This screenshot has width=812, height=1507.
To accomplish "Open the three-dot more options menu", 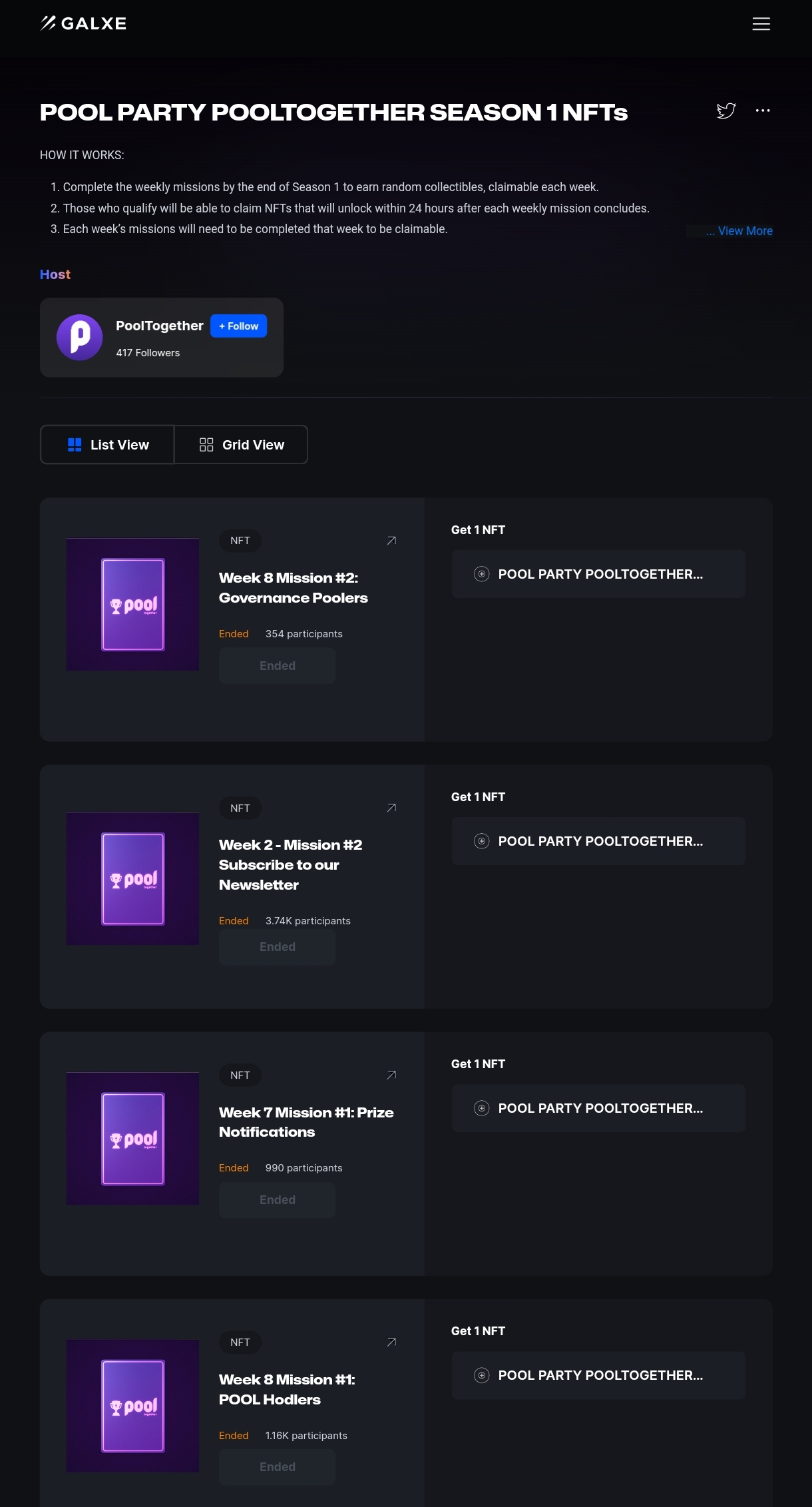I will coord(763,111).
